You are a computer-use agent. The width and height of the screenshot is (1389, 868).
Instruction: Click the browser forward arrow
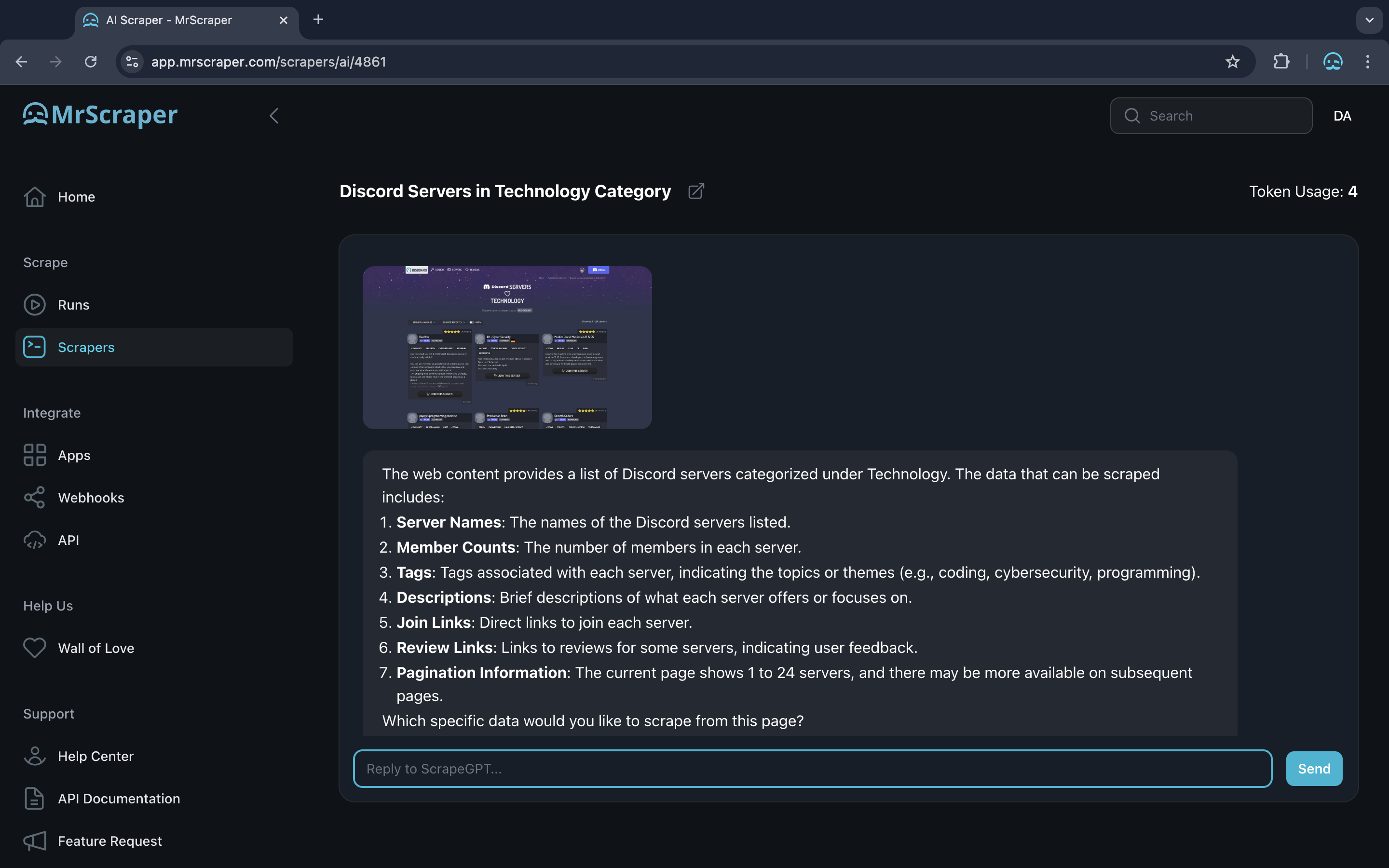click(x=55, y=61)
